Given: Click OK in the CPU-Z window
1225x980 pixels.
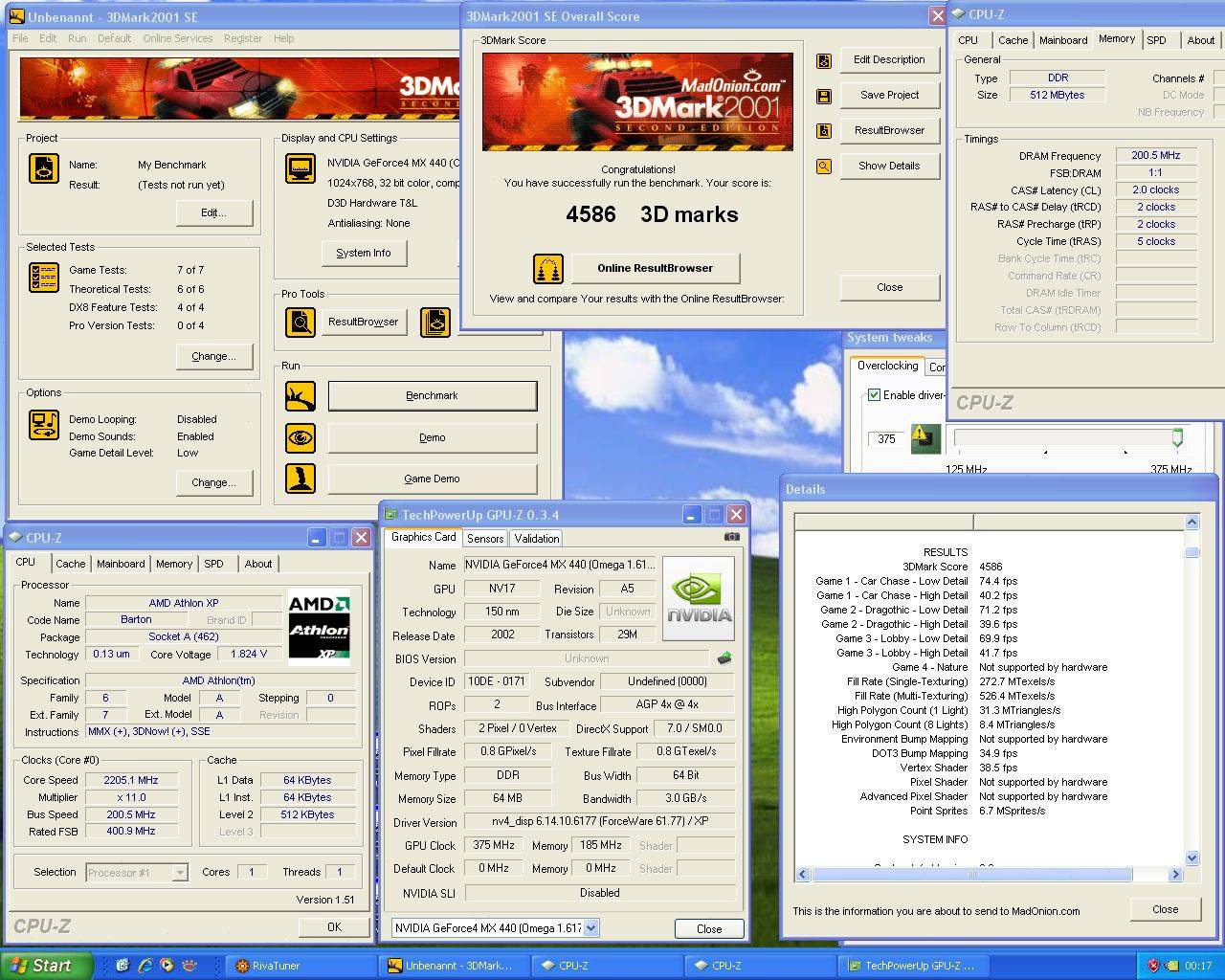Looking at the screenshot, I should [334, 926].
